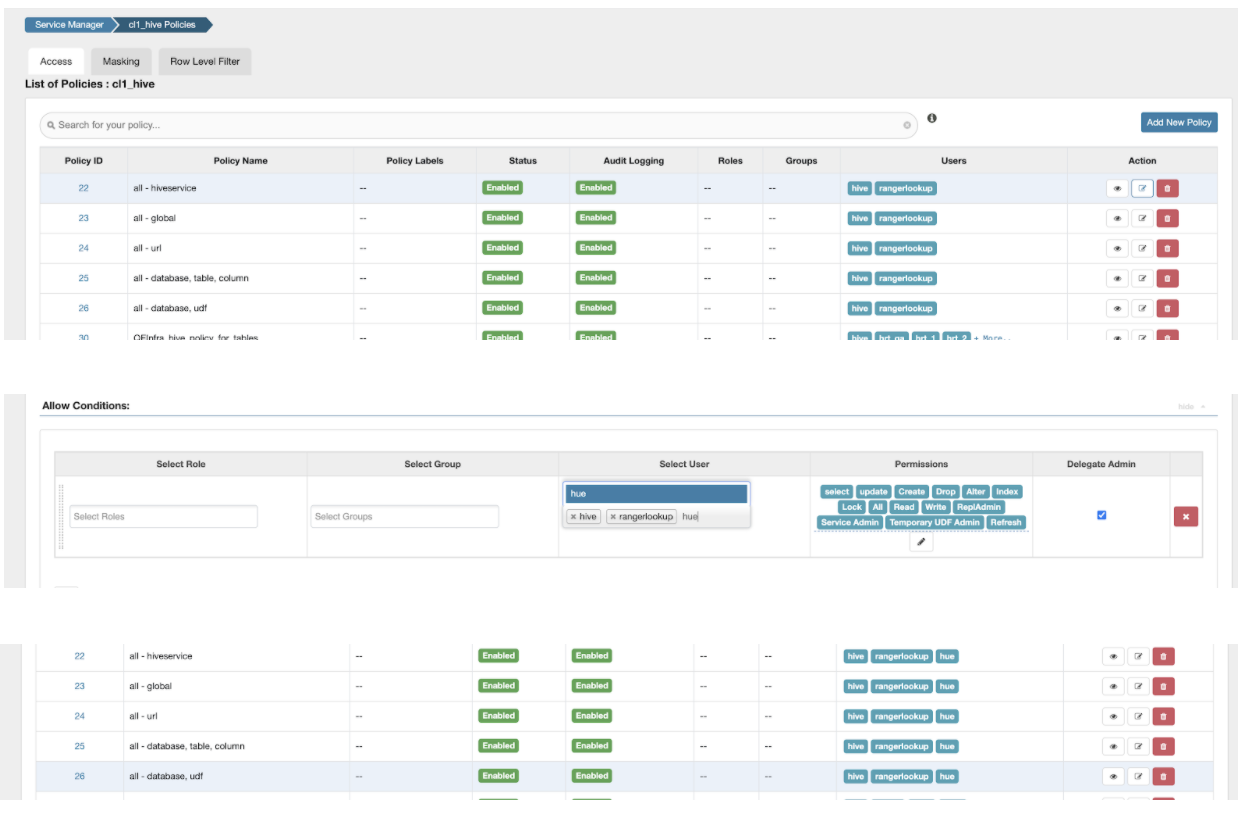Expand '+ More..' users on policy 30
The image size is (1238, 820).
coord(992,338)
